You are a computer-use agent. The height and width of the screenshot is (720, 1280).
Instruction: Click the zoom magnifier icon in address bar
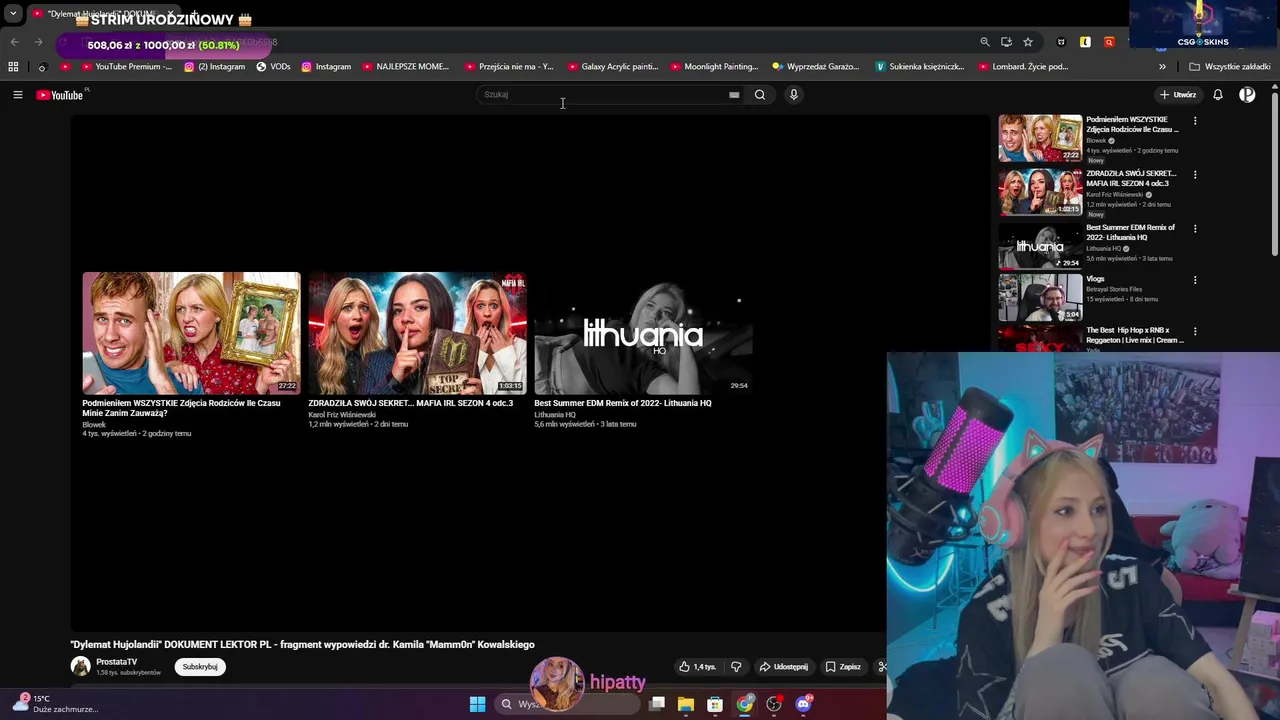click(985, 42)
